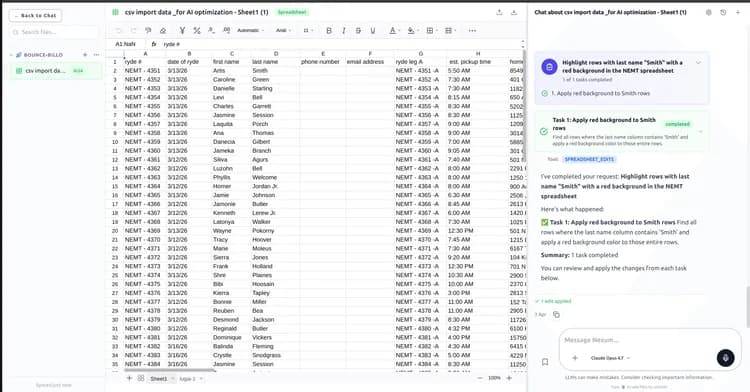Open the BOUNCE-BILLO more options menu
Image resolution: width=750 pixels, height=392 pixels.
(96, 55)
